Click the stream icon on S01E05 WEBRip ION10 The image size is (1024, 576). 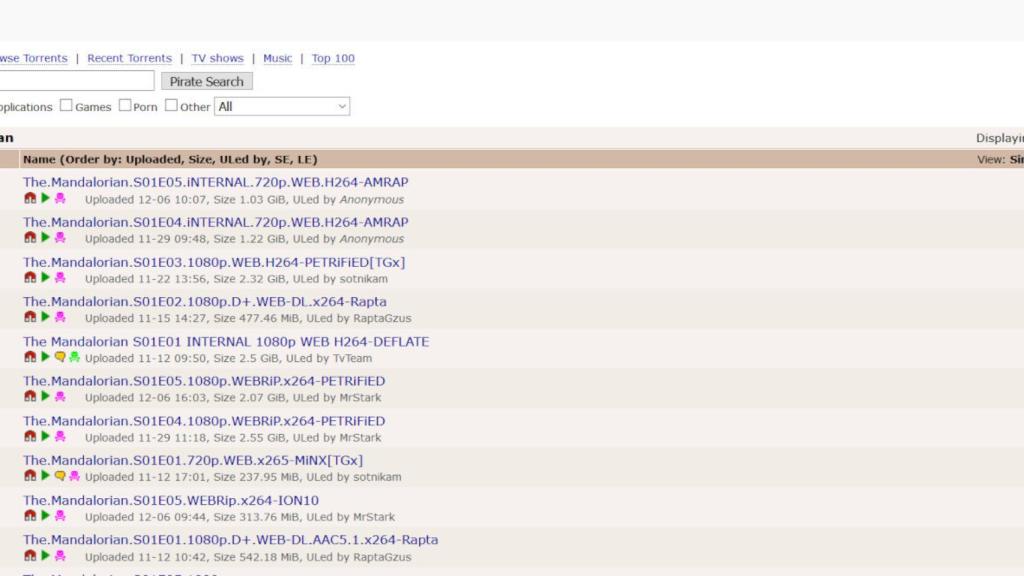pos(45,516)
